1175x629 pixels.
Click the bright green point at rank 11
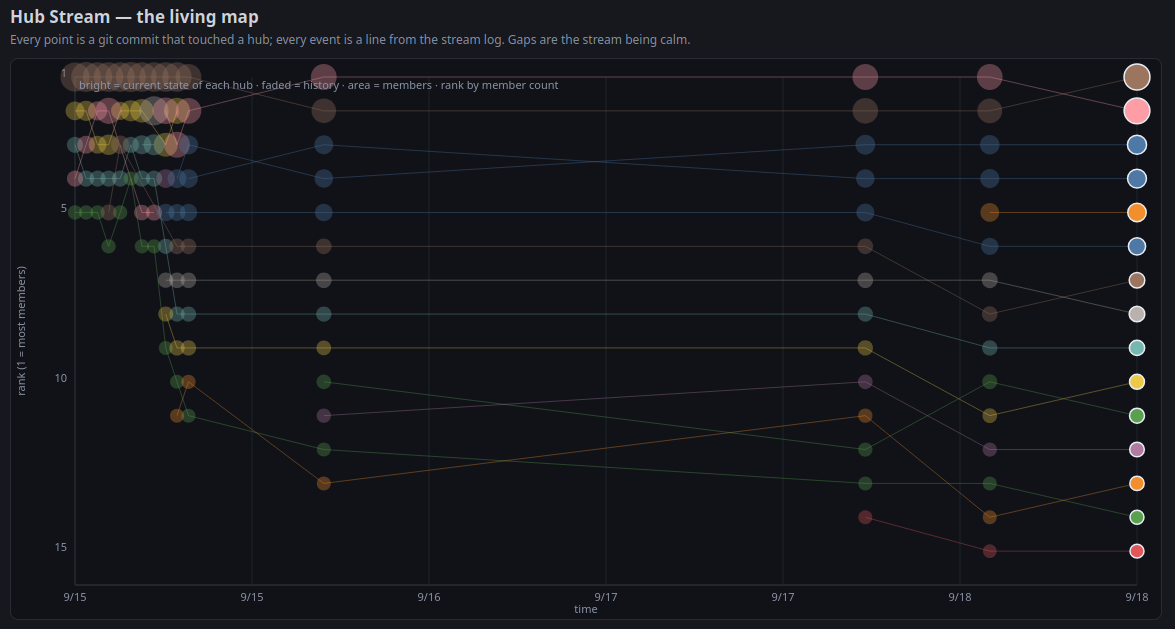coord(1137,415)
